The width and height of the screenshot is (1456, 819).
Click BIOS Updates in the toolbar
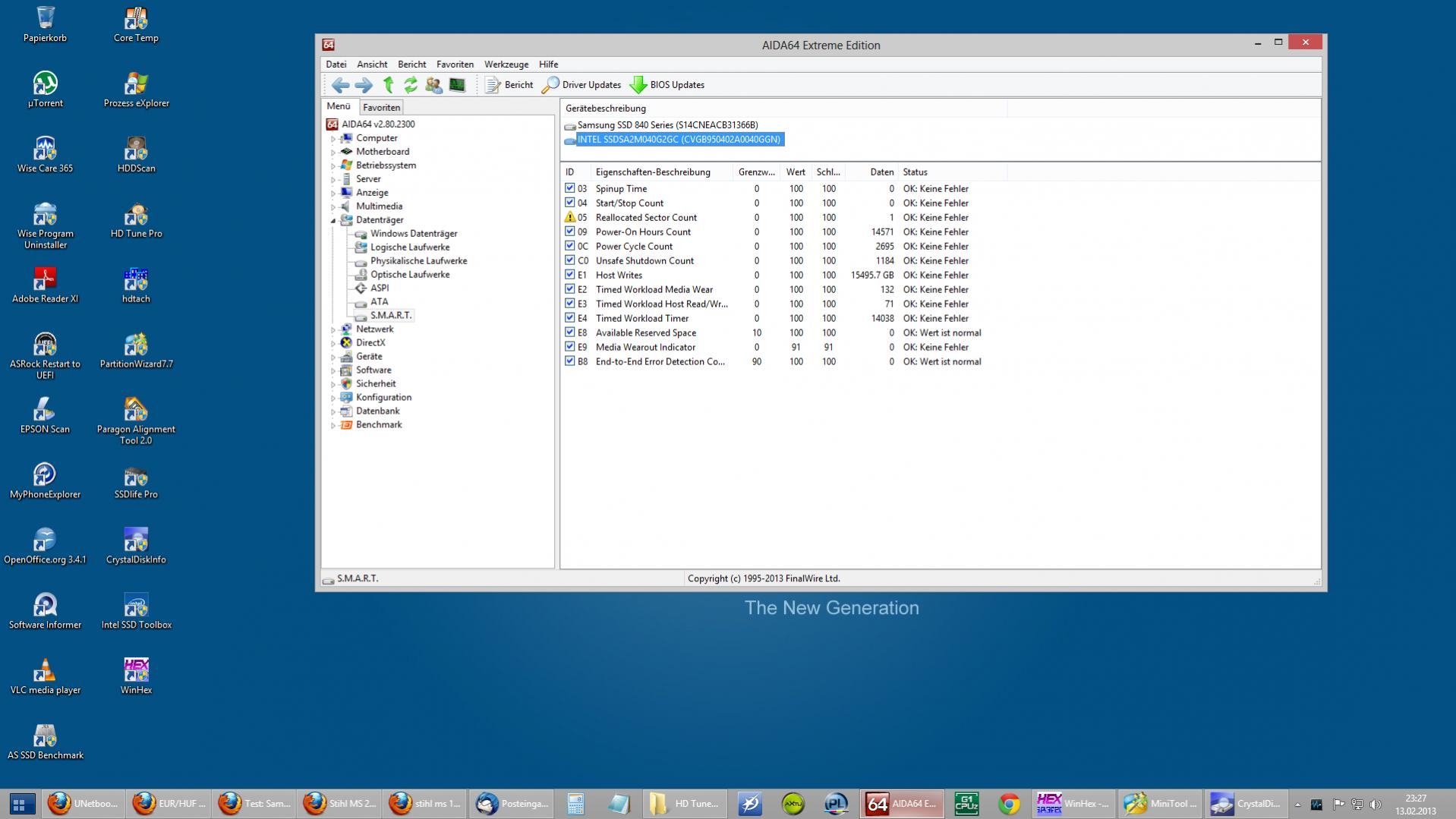point(667,85)
